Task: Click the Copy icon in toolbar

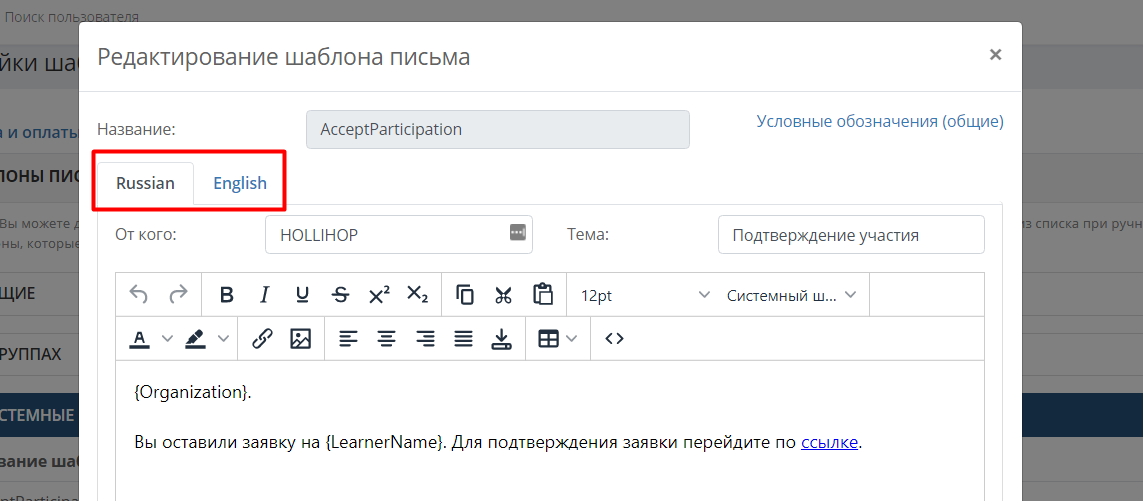Action: [x=465, y=295]
